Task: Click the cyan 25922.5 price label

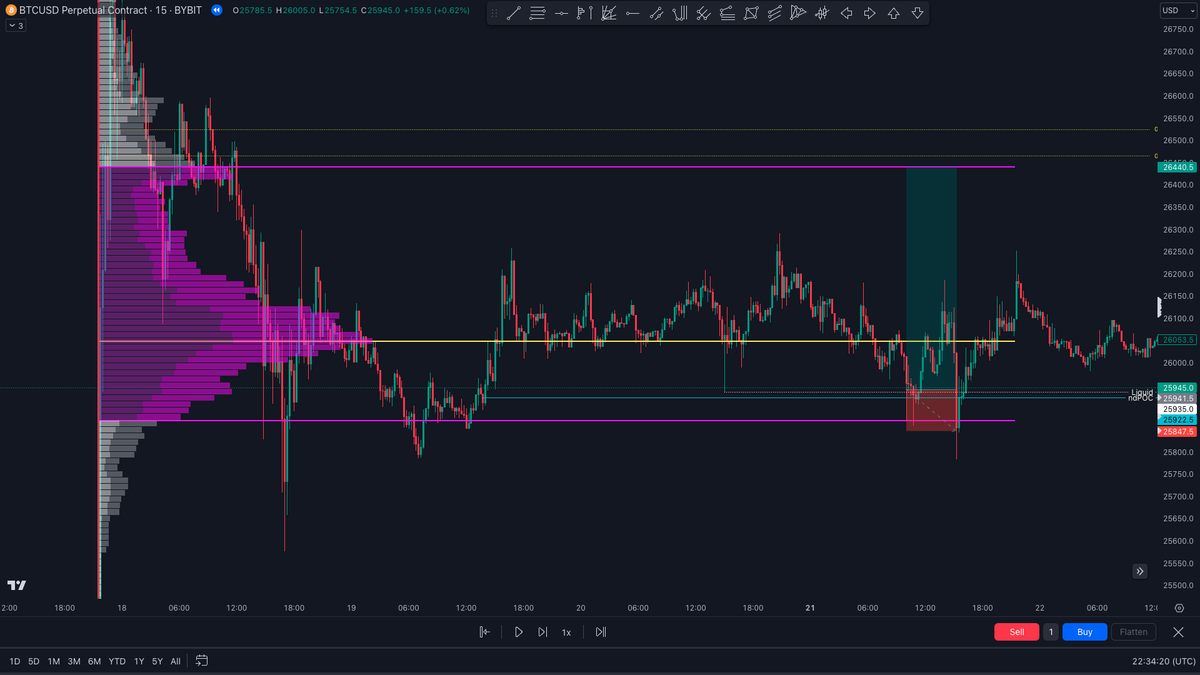Action: (x=1178, y=420)
